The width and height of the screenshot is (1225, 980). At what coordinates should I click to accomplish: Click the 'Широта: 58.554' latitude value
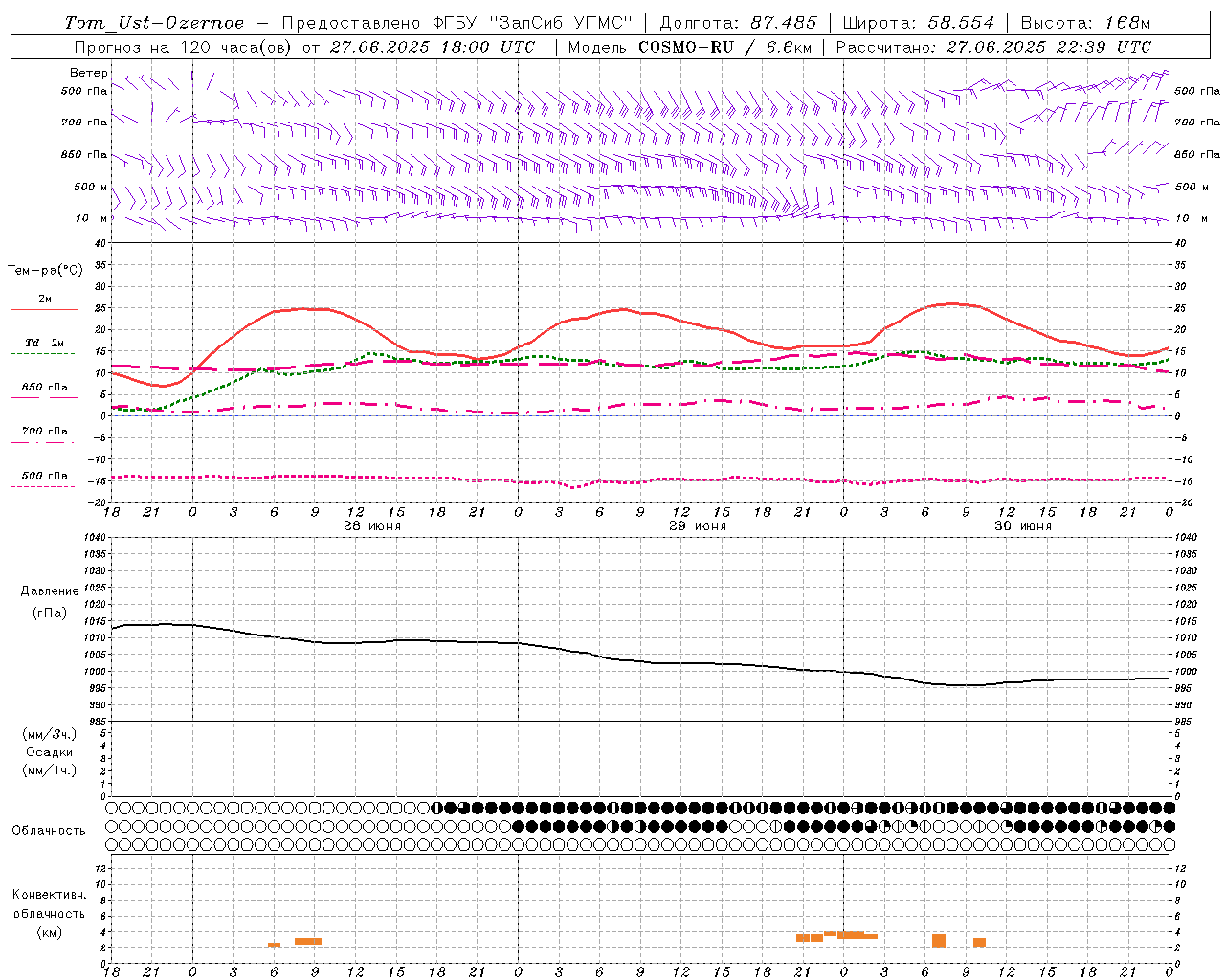pos(919,23)
